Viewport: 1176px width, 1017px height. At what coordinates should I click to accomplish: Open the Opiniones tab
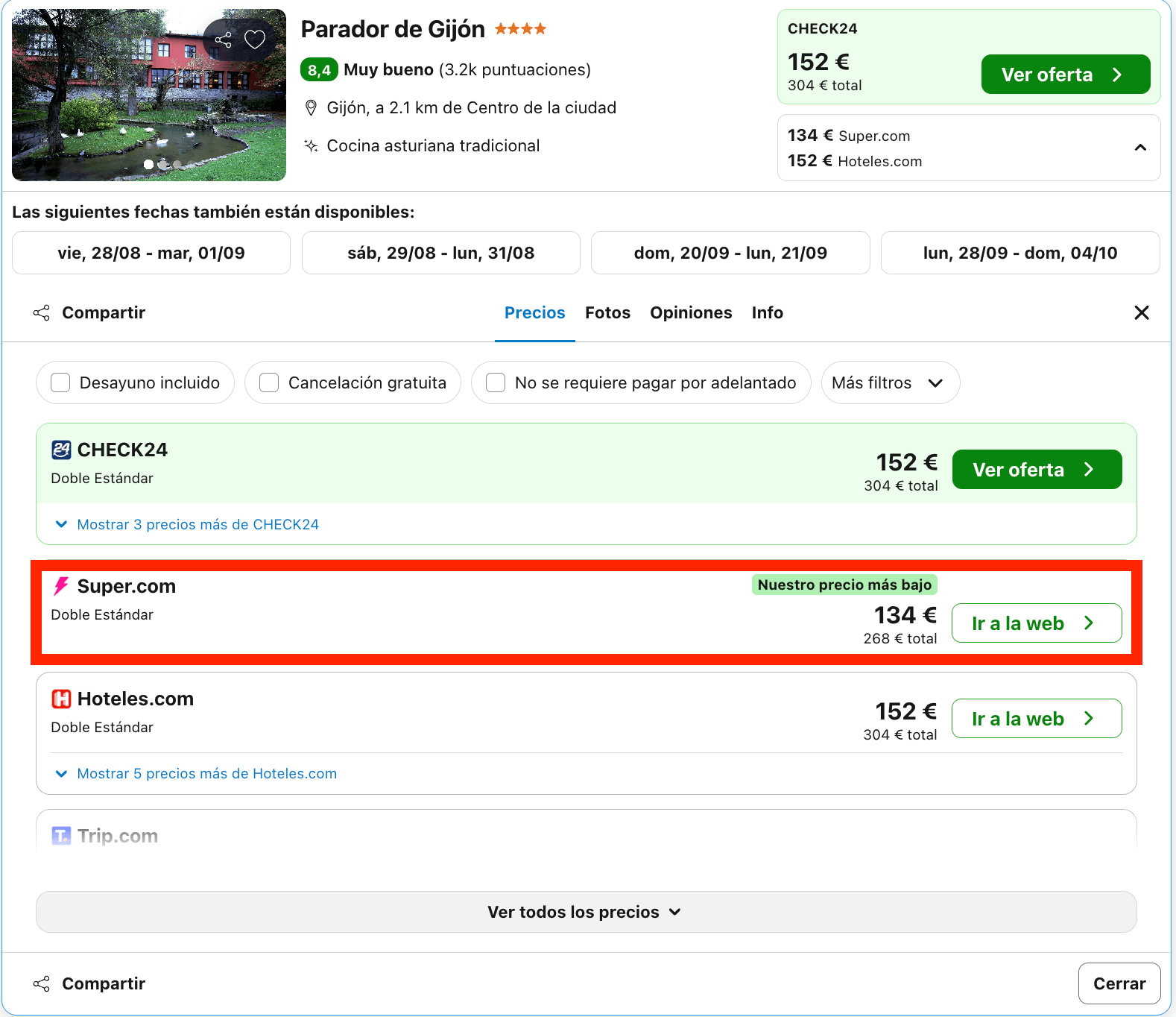click(691, 312)
